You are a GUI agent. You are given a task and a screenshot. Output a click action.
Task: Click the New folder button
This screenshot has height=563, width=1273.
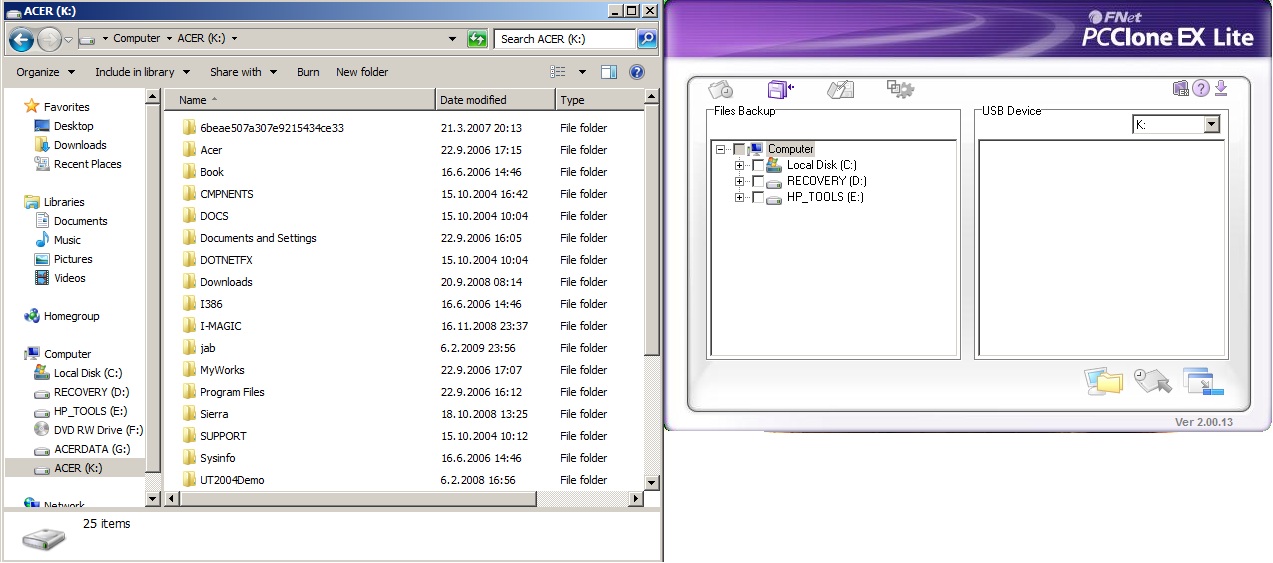tap(362, 72)
